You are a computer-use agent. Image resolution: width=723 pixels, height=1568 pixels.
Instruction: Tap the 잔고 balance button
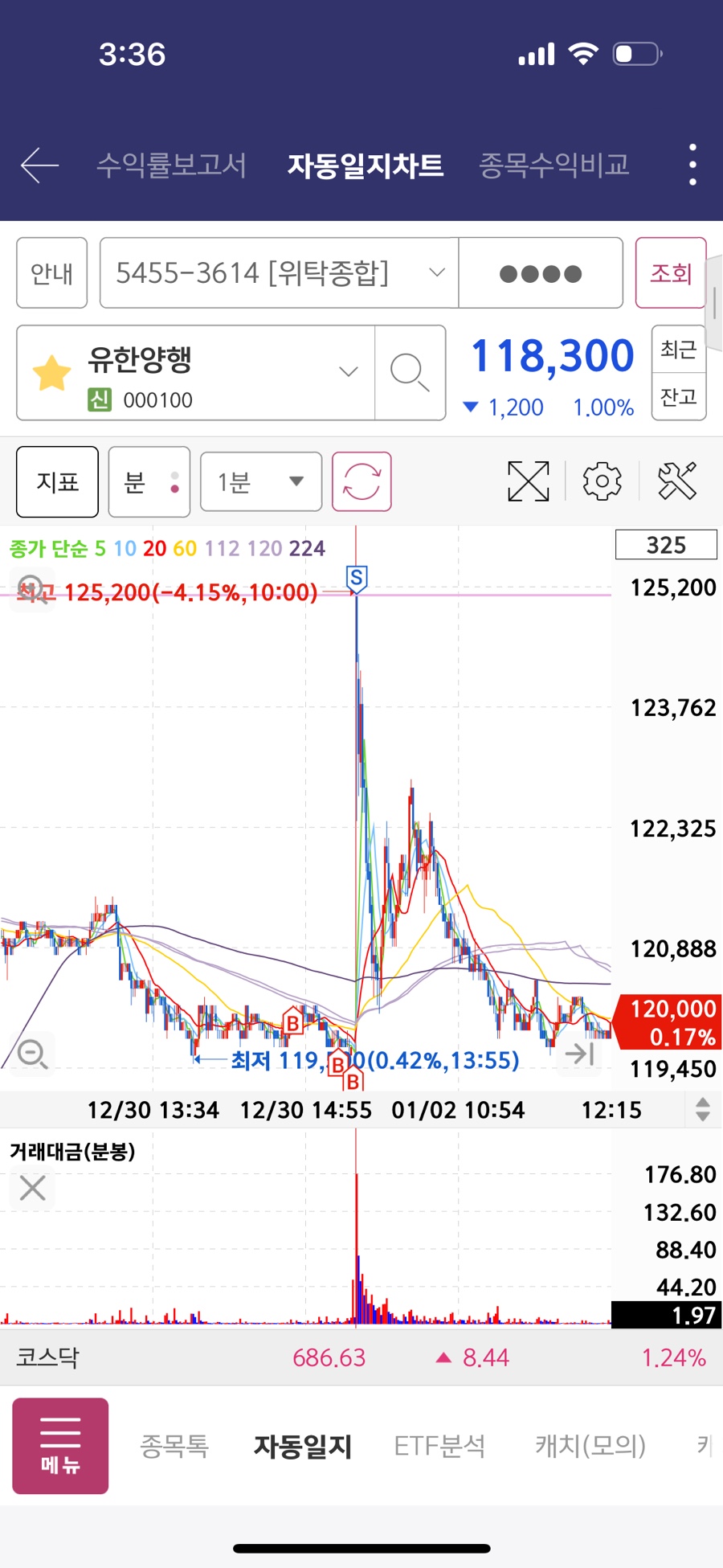[x=679, y=396]
